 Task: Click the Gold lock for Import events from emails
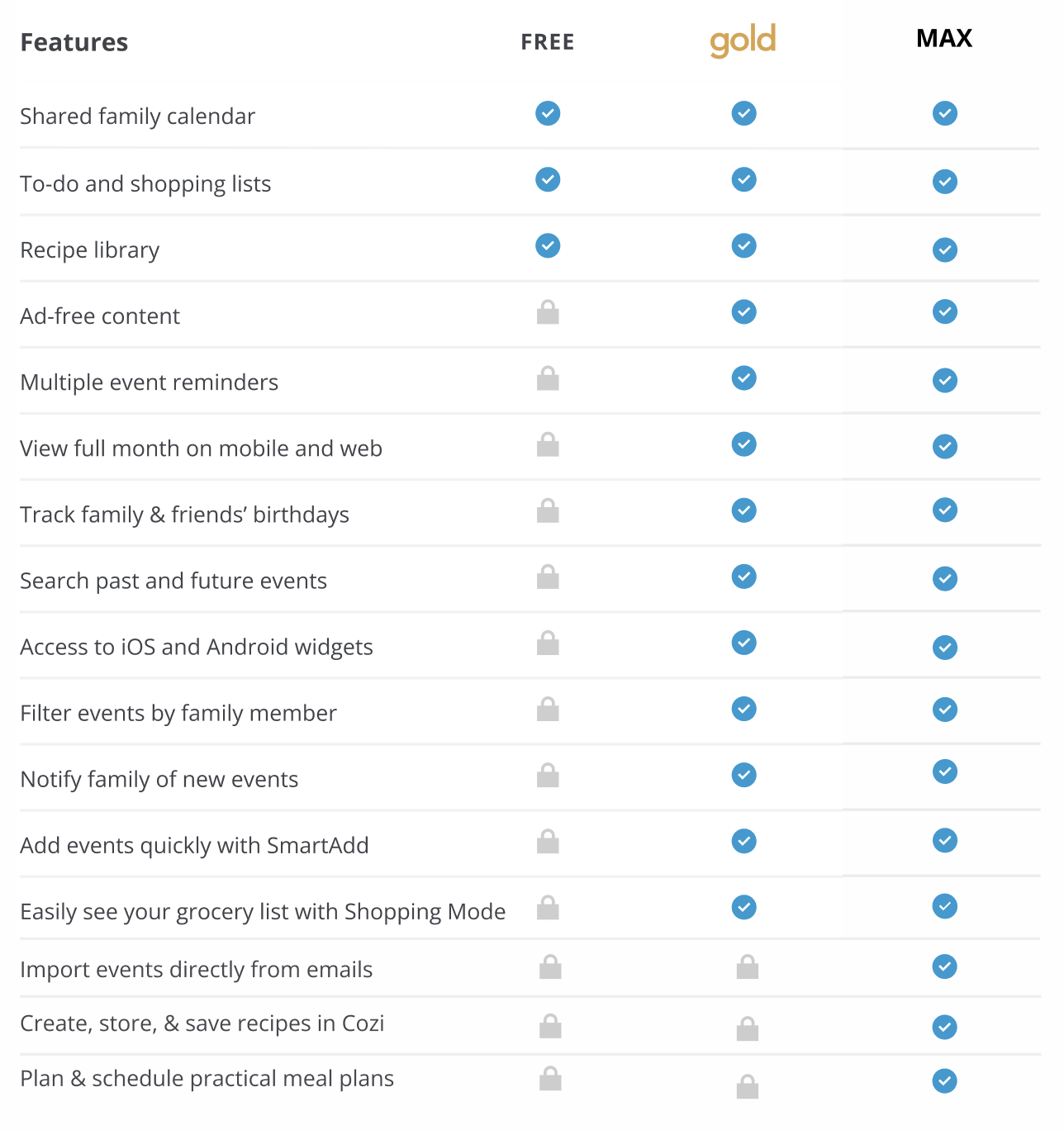[748, 966]
